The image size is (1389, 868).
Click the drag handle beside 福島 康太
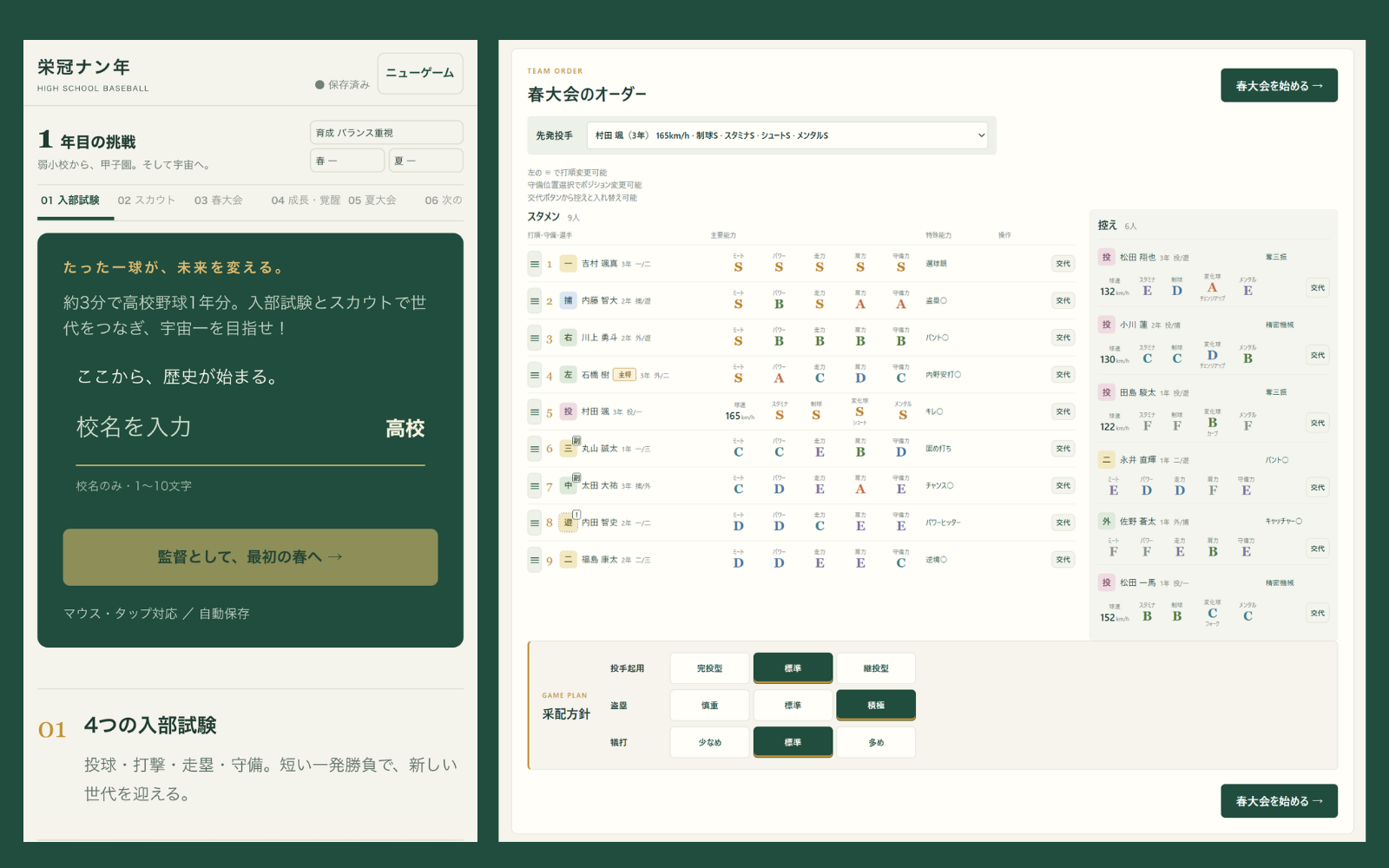point(535,560)
